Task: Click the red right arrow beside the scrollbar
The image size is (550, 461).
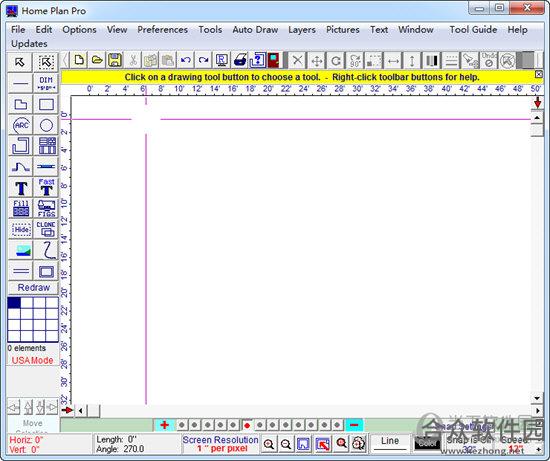Action: click(x=67, y=410)
